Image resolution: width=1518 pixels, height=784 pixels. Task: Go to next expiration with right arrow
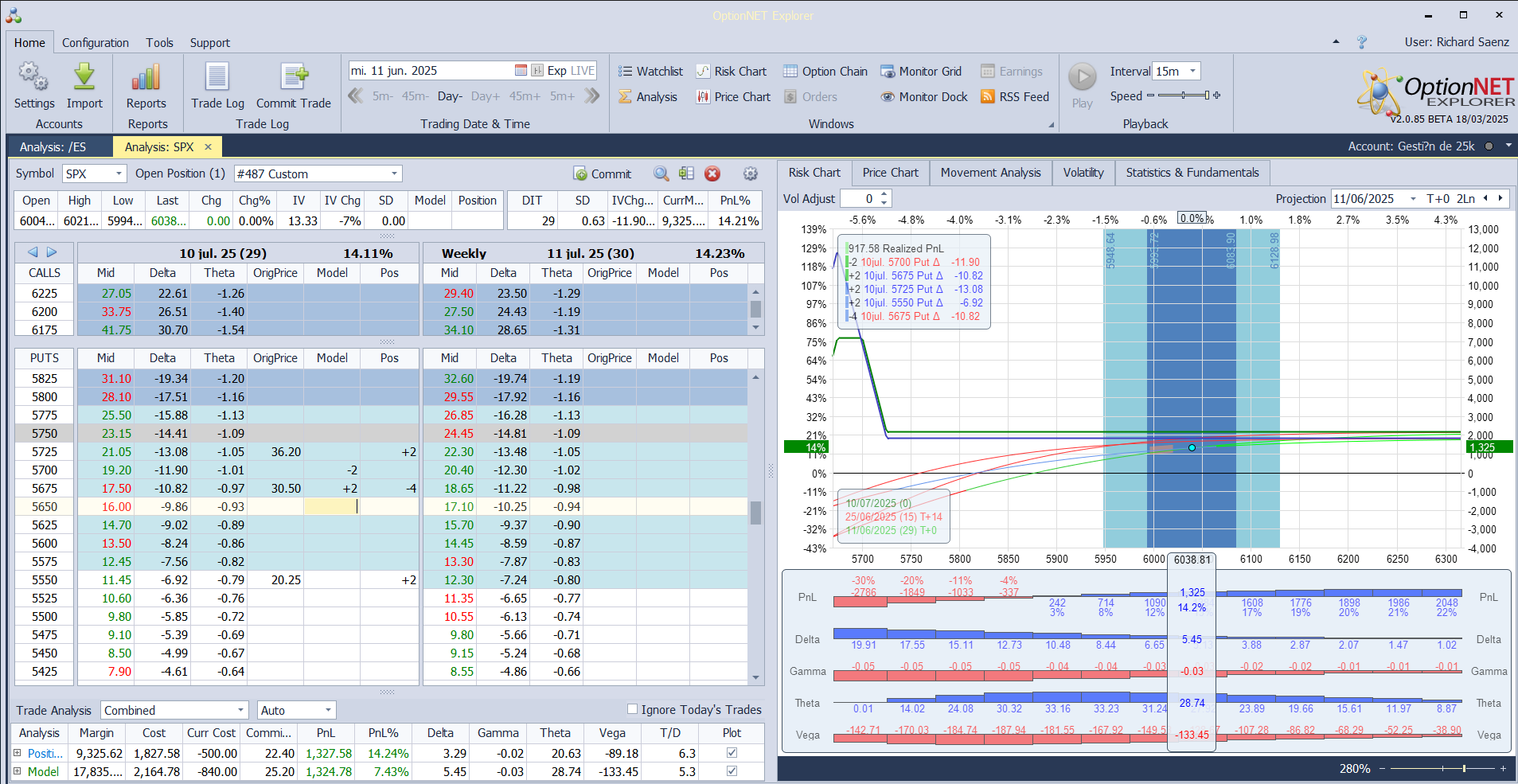(52, 252)
